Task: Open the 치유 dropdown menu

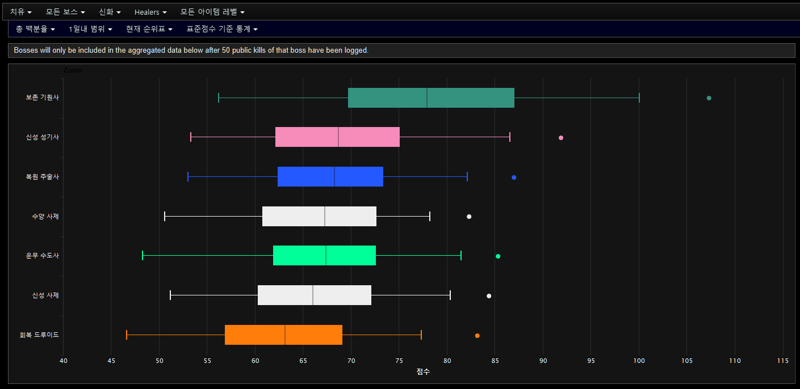Action: [20, 11]
